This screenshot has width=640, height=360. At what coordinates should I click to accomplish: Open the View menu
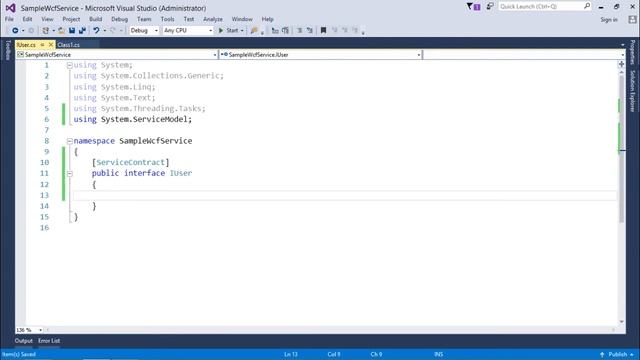point(47,19)
